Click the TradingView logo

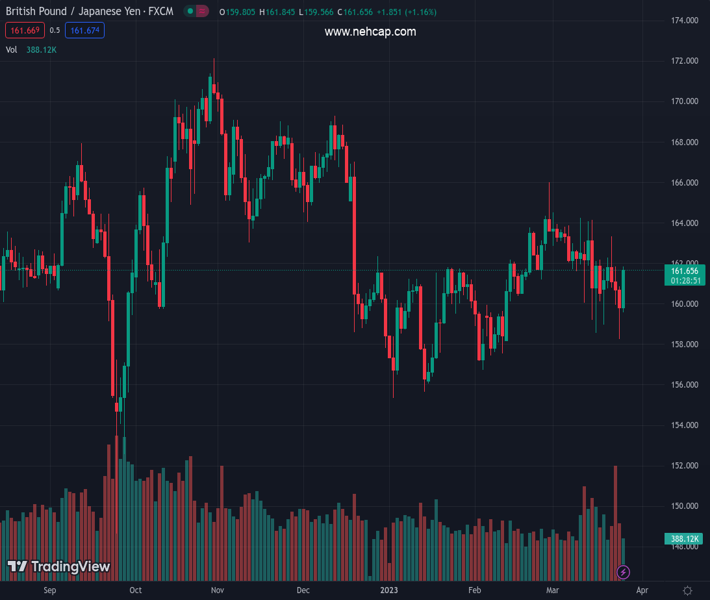point(59,567)
